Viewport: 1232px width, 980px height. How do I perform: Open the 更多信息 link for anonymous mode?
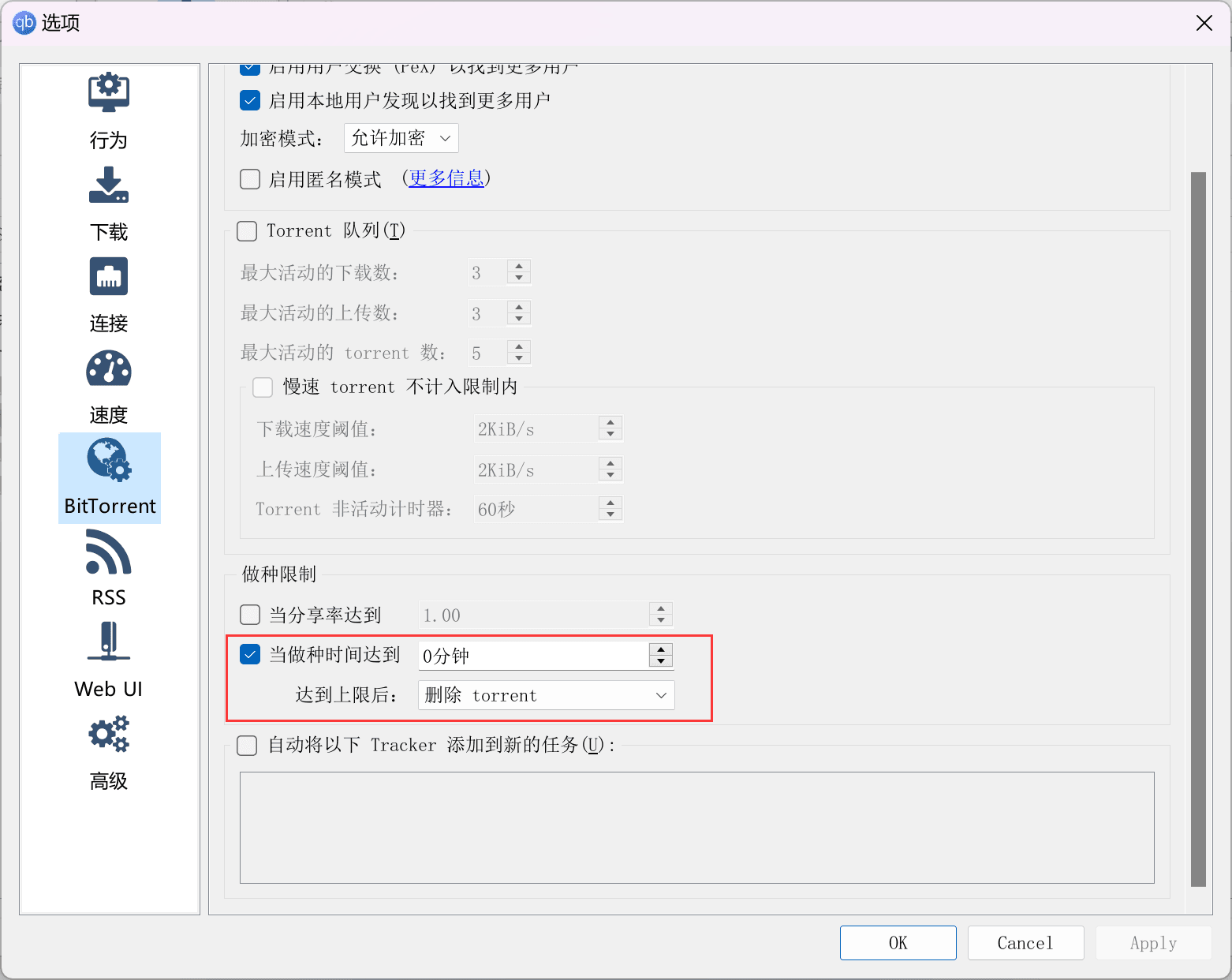(x=446, y=178)
